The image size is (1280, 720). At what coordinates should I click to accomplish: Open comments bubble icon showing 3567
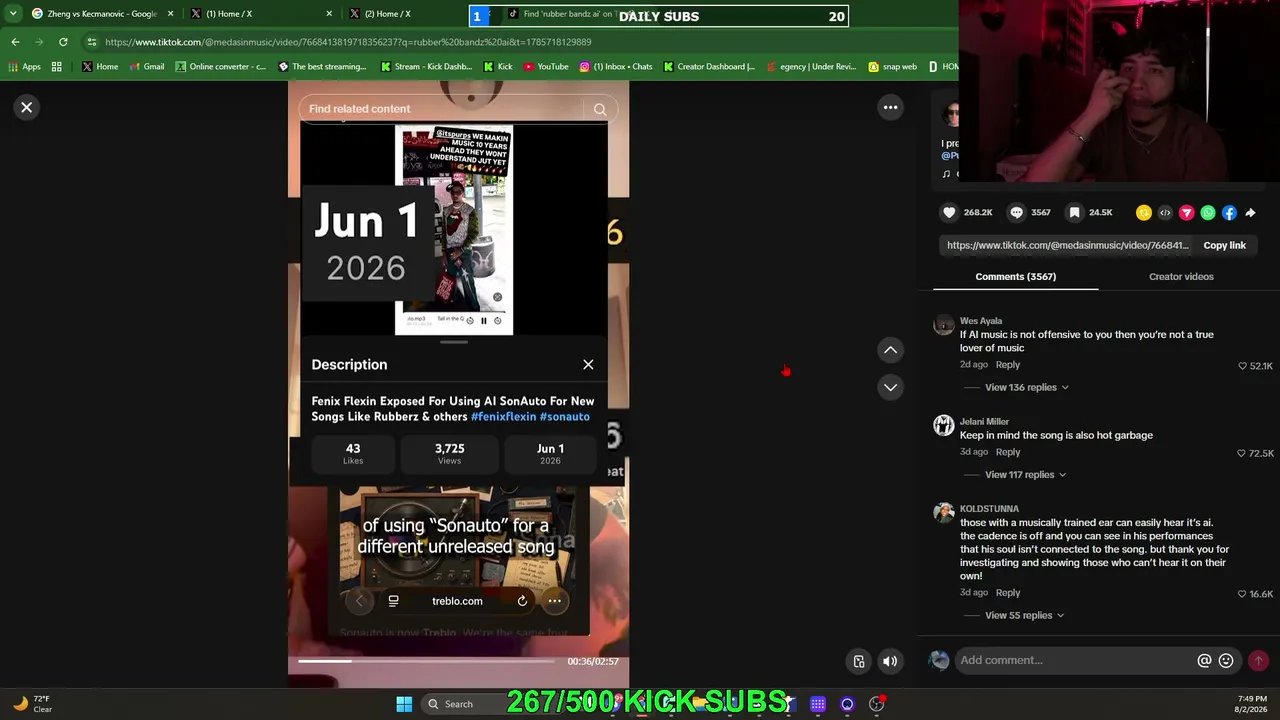pyautogui.click(x=1017, y=212)
